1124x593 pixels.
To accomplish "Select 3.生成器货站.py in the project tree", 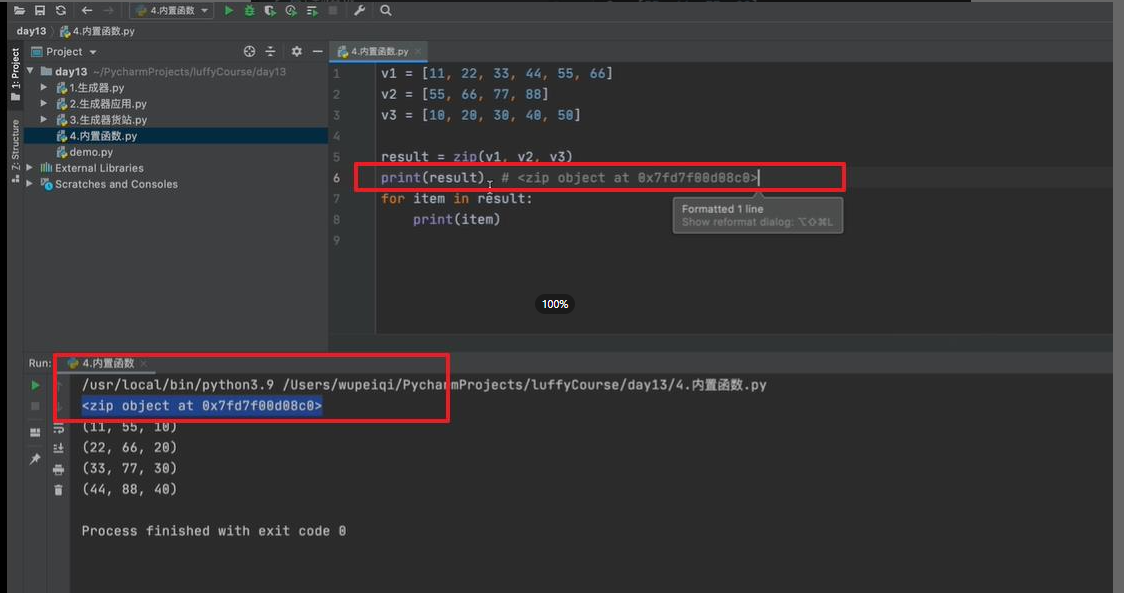I will (101, 120).
